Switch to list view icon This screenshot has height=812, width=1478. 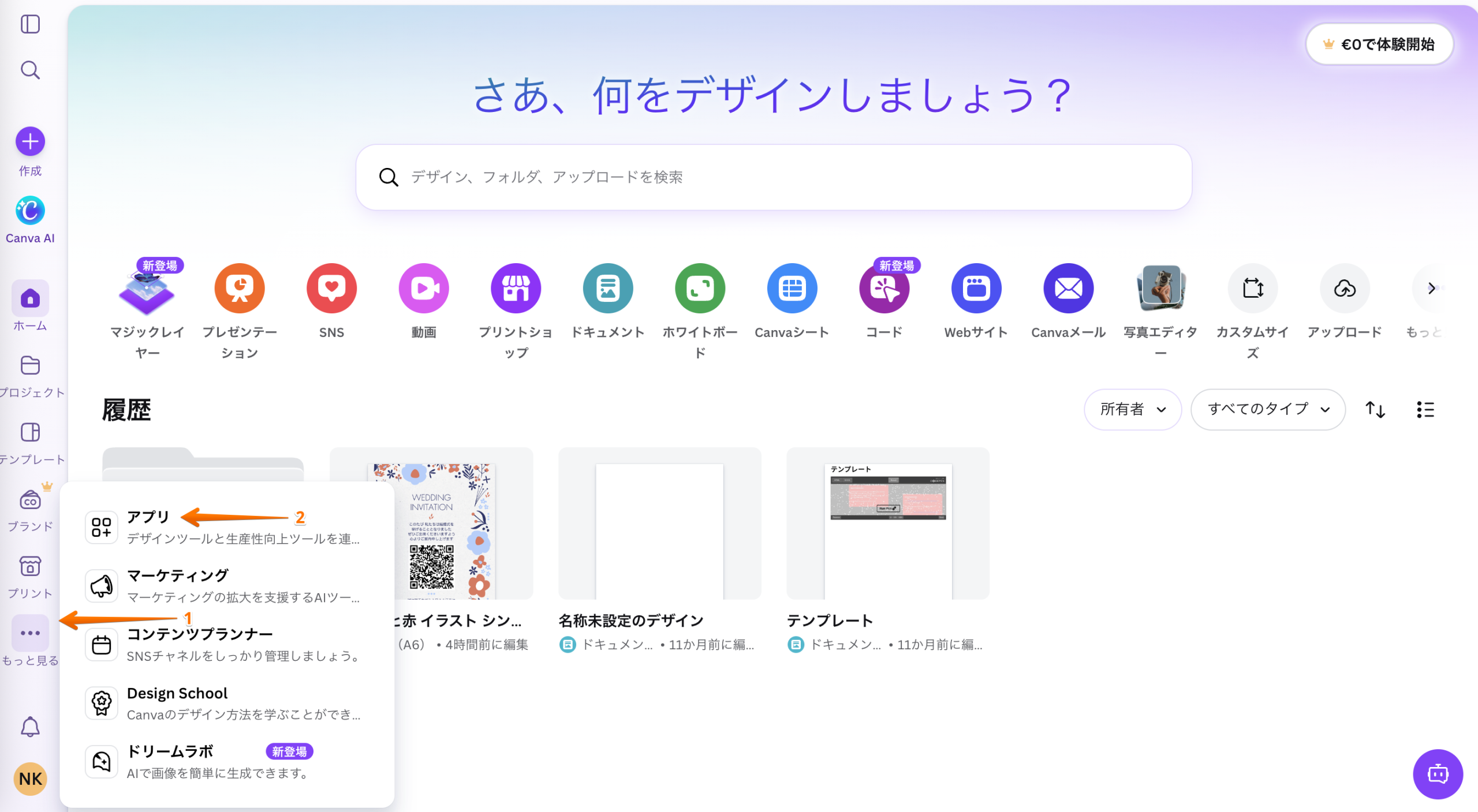[1425, 409]
